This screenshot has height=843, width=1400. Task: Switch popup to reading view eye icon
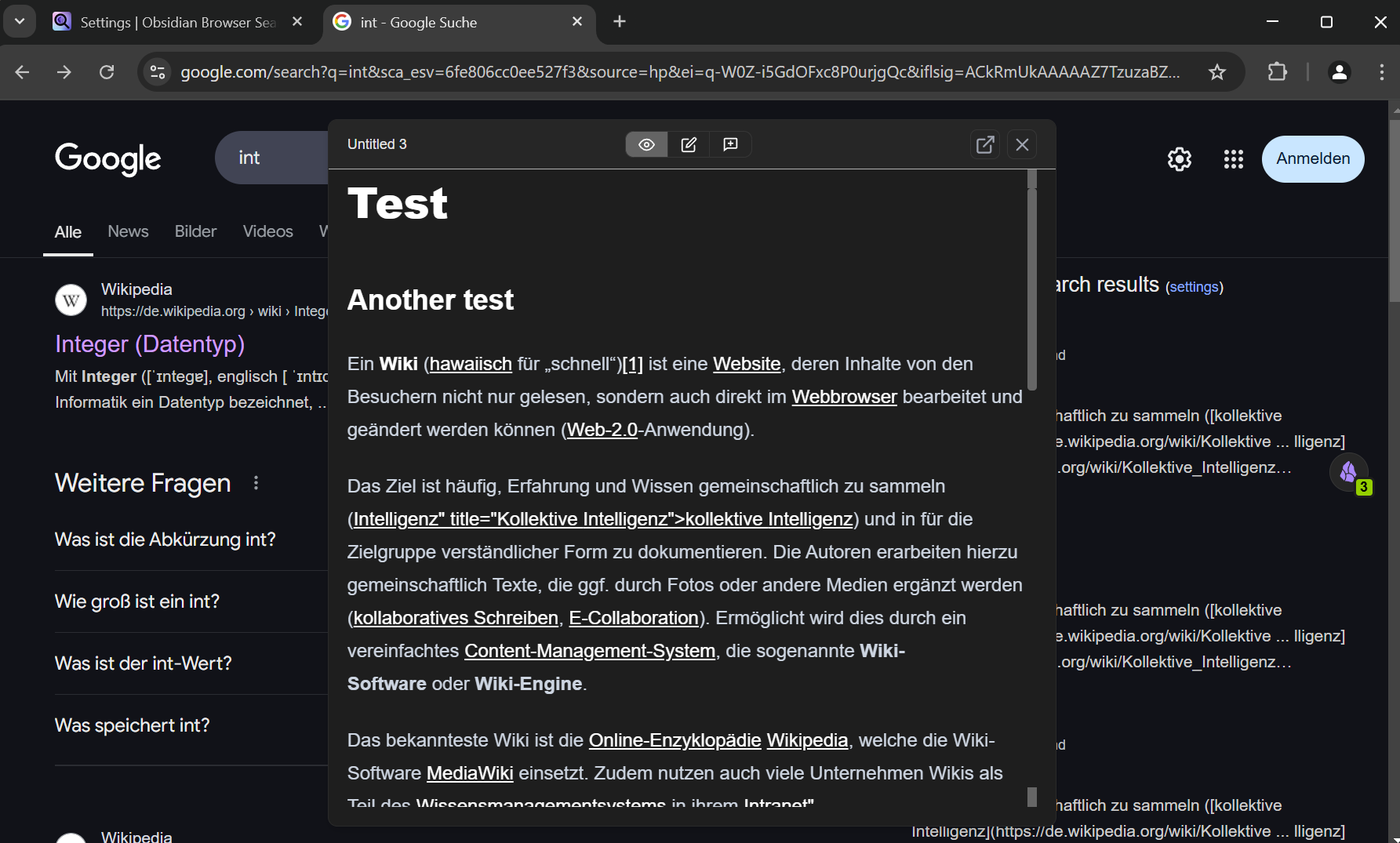pyautogui.click(x=646, y=144)
